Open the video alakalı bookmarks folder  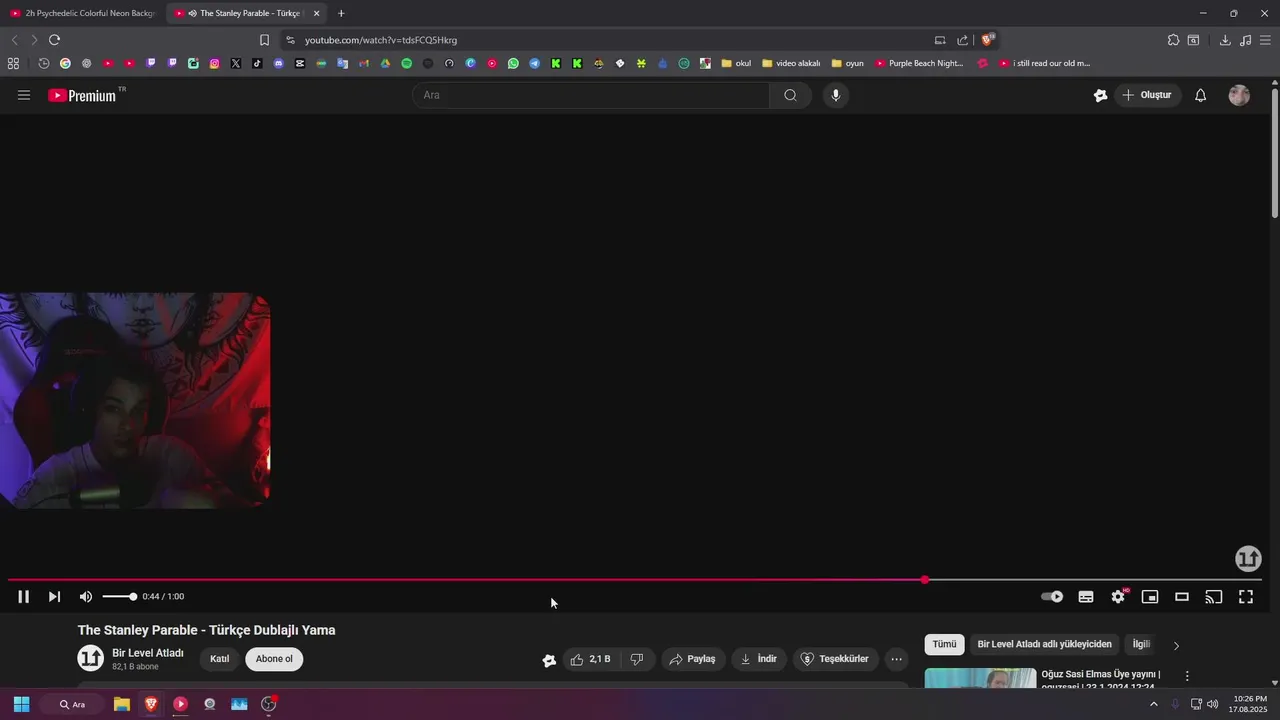pyautogui.click(x=790, y=63)
